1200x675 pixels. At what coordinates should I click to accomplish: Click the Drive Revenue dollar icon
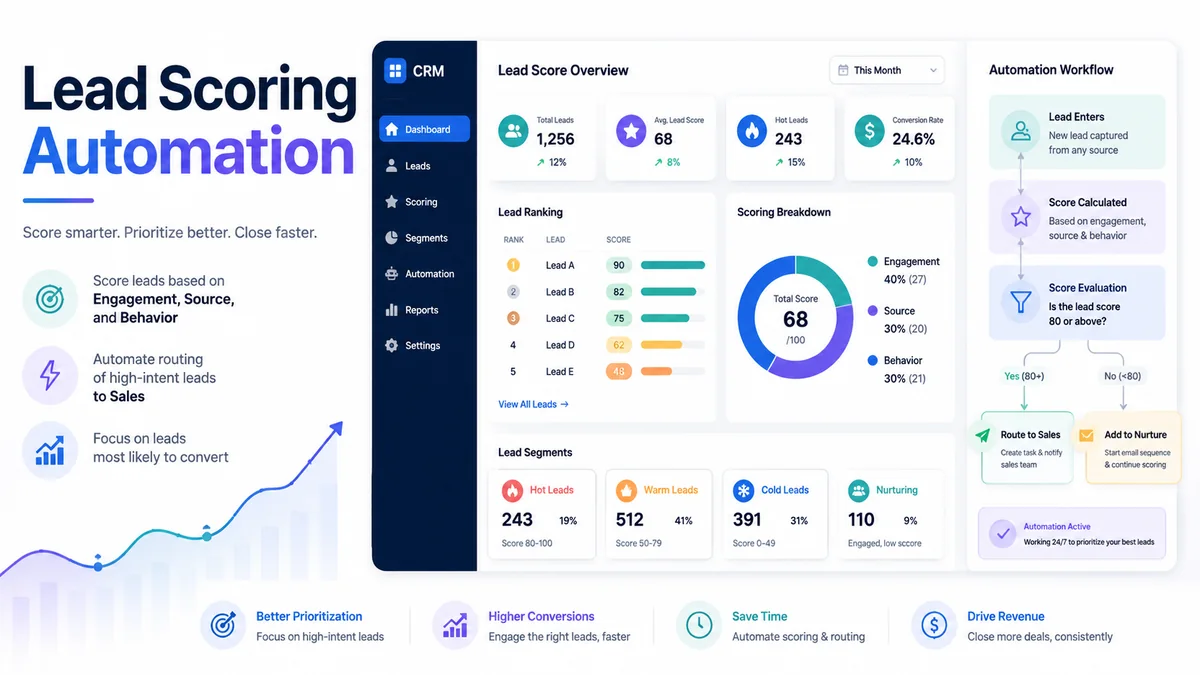[x=932, y=626]
